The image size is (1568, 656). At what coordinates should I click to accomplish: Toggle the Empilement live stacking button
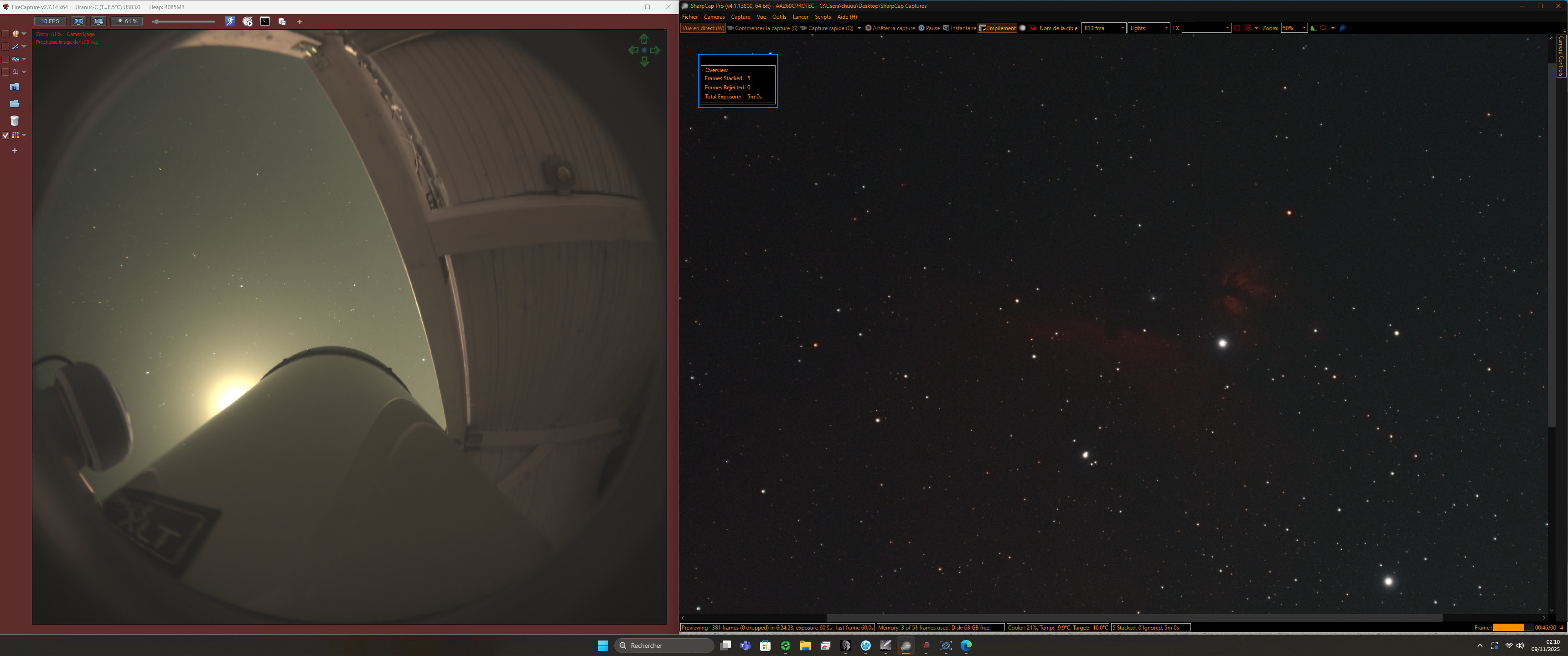(x=997, y=28)
